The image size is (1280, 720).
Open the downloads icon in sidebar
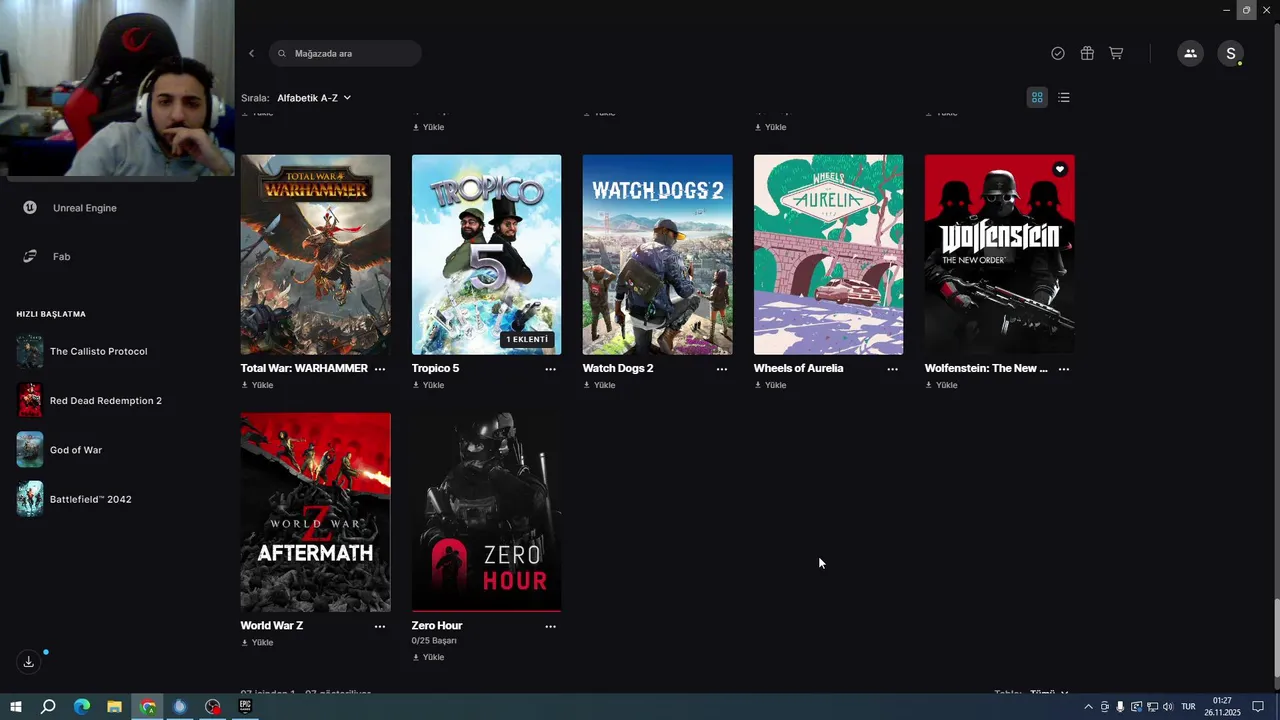point(29,662)
